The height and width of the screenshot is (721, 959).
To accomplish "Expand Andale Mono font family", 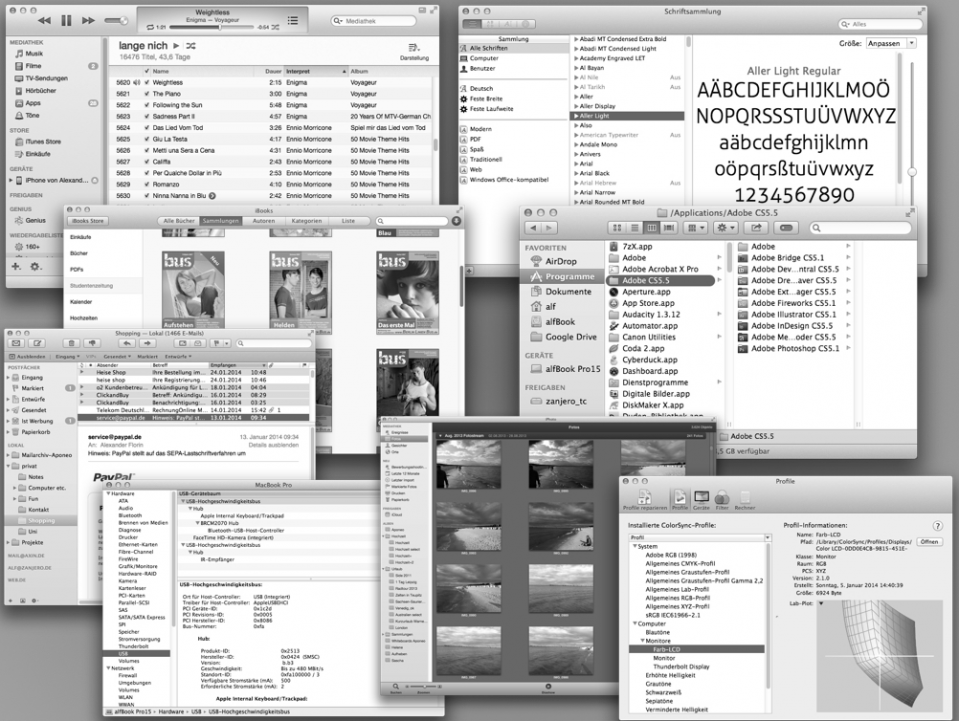I will (576, 144).
